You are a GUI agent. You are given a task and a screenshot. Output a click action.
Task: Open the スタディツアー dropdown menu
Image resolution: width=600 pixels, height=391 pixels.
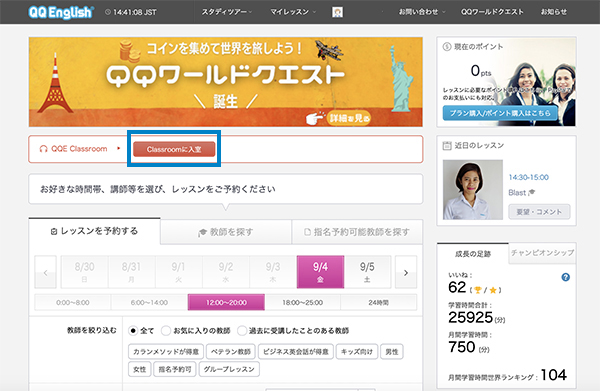tap(227, 12)
